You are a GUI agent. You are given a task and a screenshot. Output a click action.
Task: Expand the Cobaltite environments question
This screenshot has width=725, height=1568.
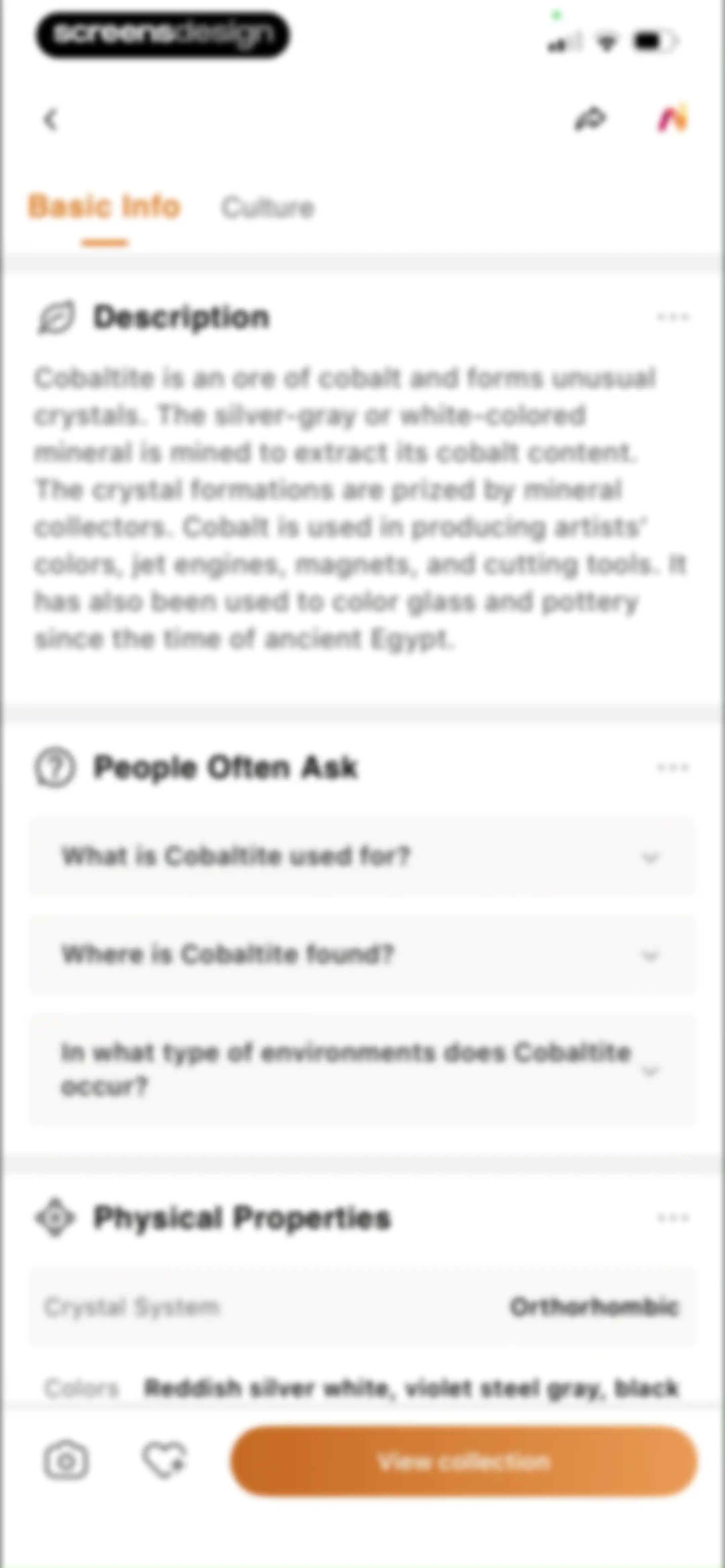pyautogui.click(x=362, y=1069)
